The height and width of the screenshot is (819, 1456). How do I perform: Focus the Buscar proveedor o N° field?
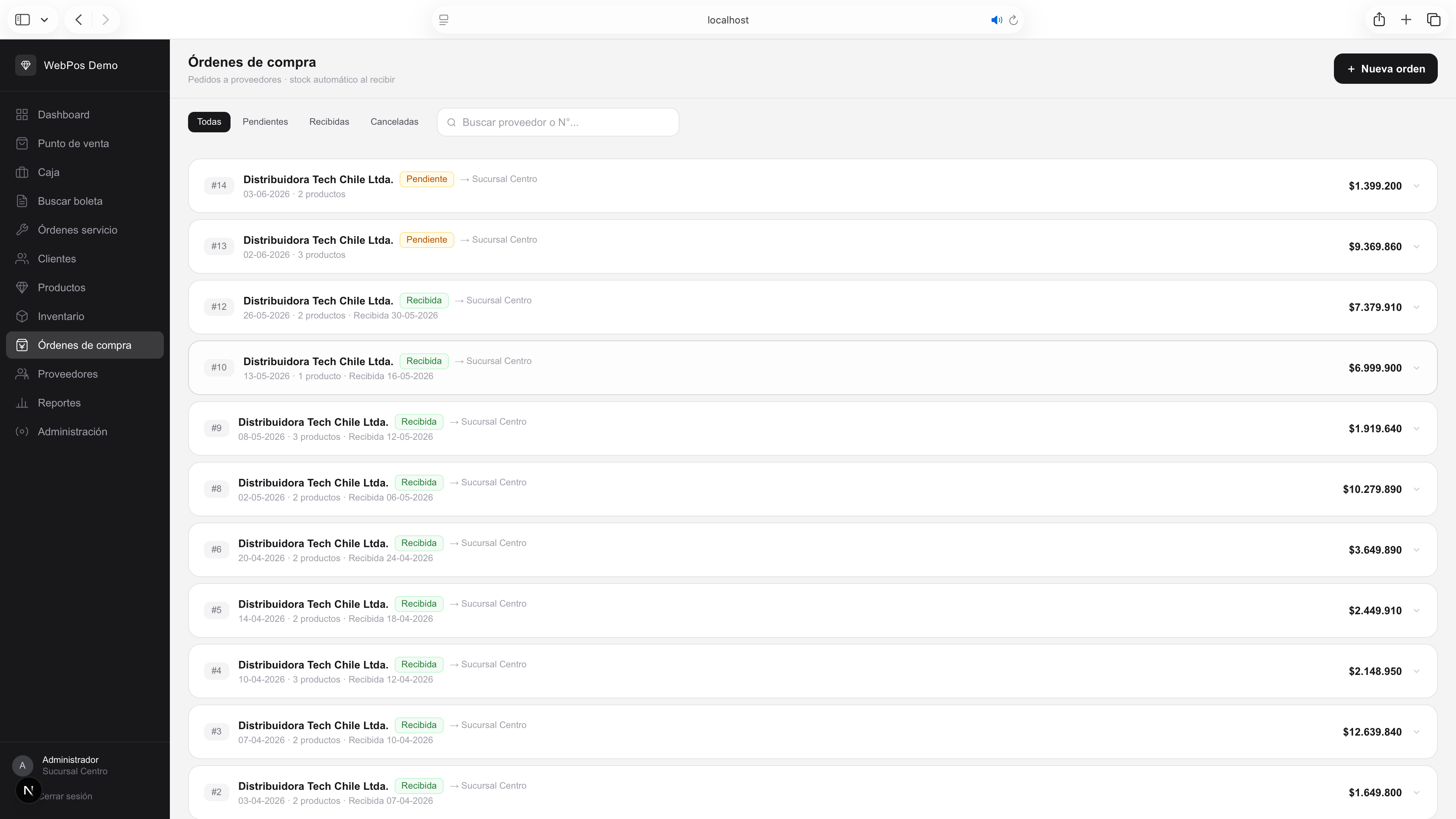tap(558, 122)
